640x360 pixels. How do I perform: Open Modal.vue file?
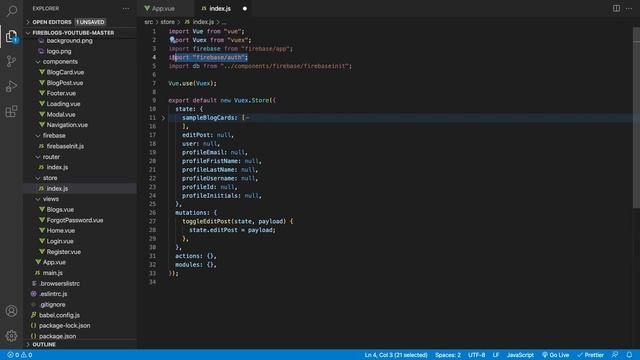point(61,115)
